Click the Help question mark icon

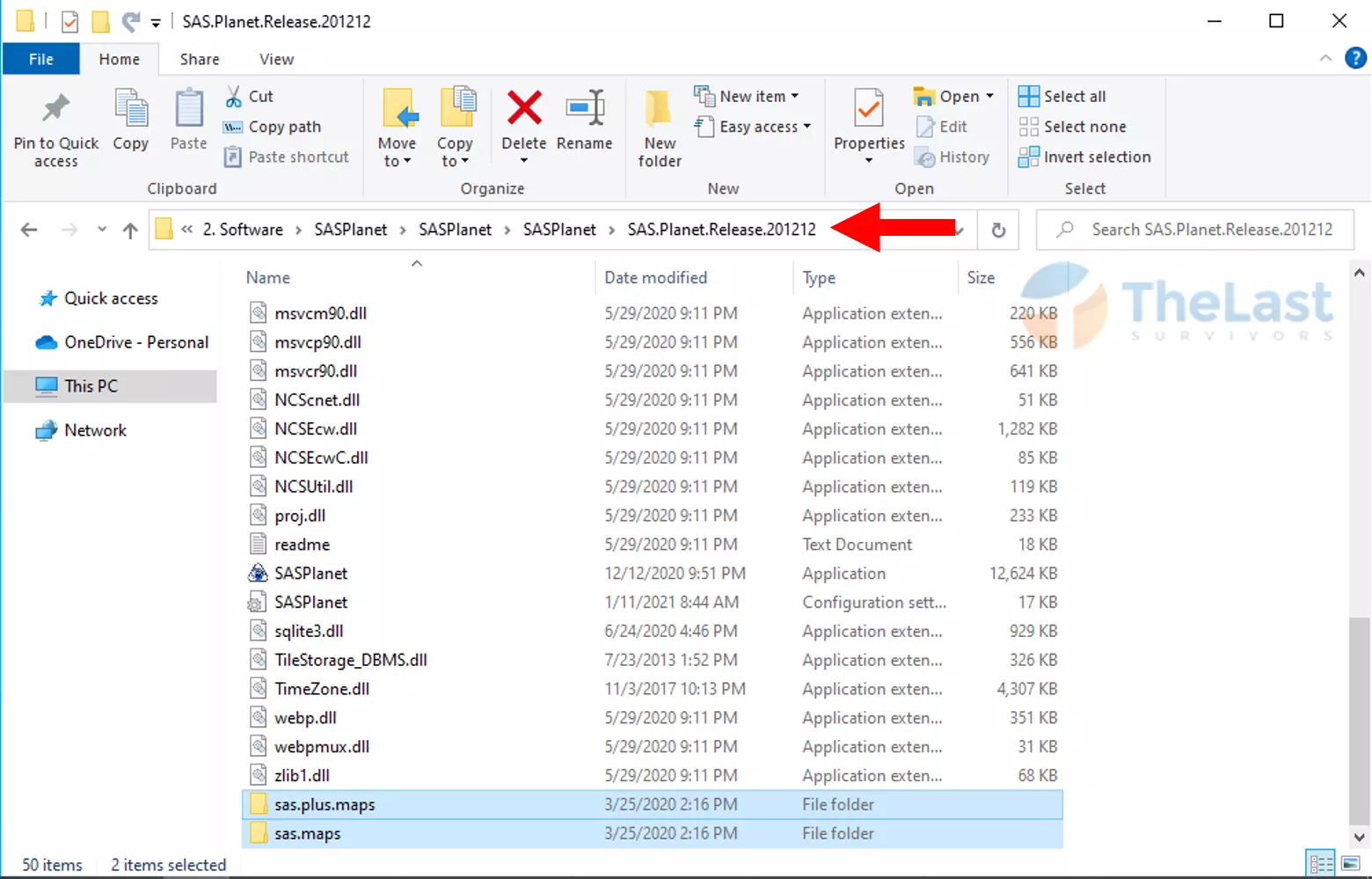point(1355,58)
